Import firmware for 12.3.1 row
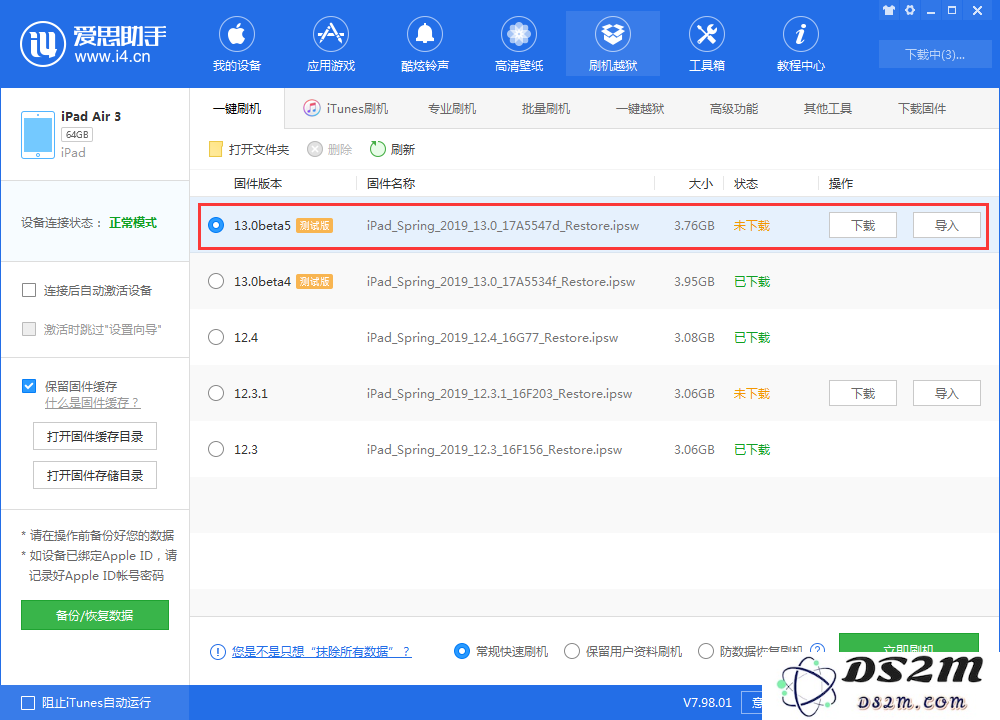Screen dimensions: 1000x720 pos(946,393)
